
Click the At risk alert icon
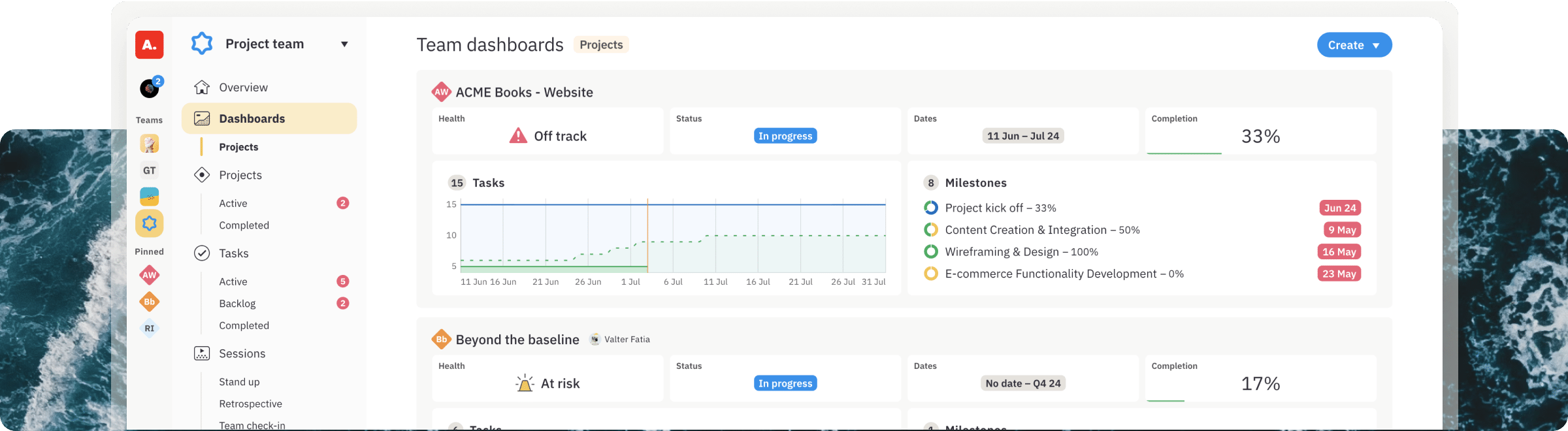pos(525,383)
